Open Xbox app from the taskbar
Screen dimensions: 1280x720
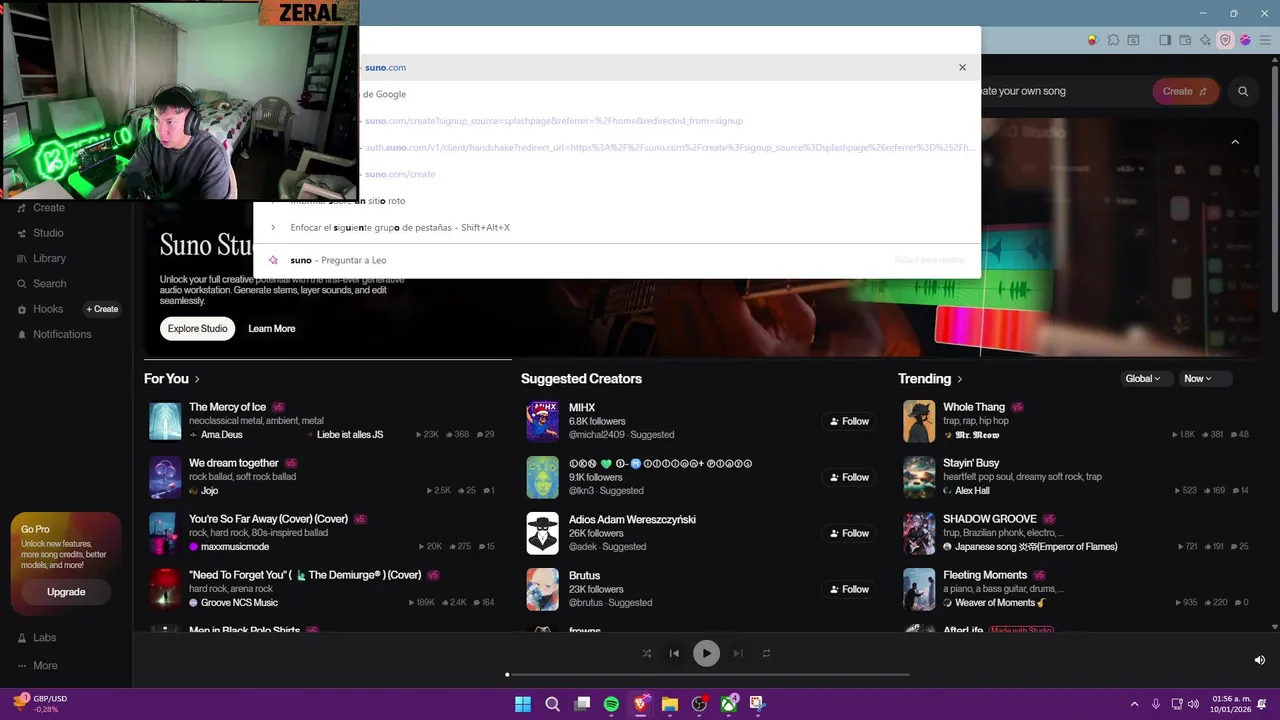pyautogui.click(x=729, y=704)
